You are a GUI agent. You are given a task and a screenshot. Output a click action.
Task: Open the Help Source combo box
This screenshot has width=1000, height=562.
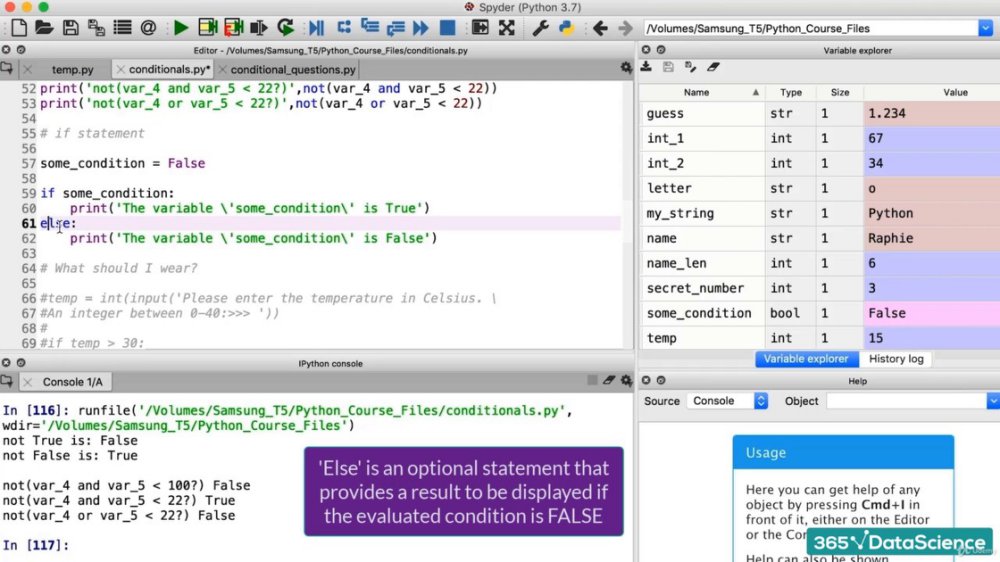click(727, 401)
